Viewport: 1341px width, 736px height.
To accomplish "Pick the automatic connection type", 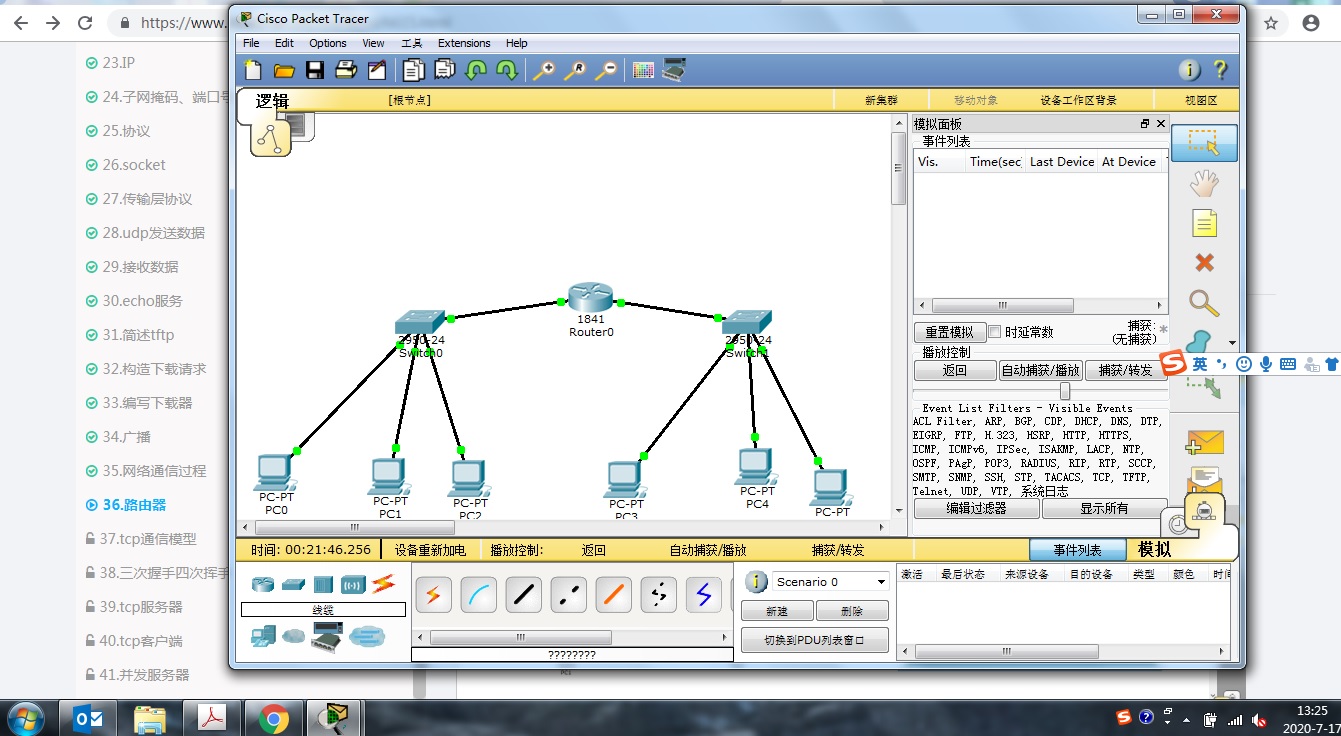I will [433, 595].
